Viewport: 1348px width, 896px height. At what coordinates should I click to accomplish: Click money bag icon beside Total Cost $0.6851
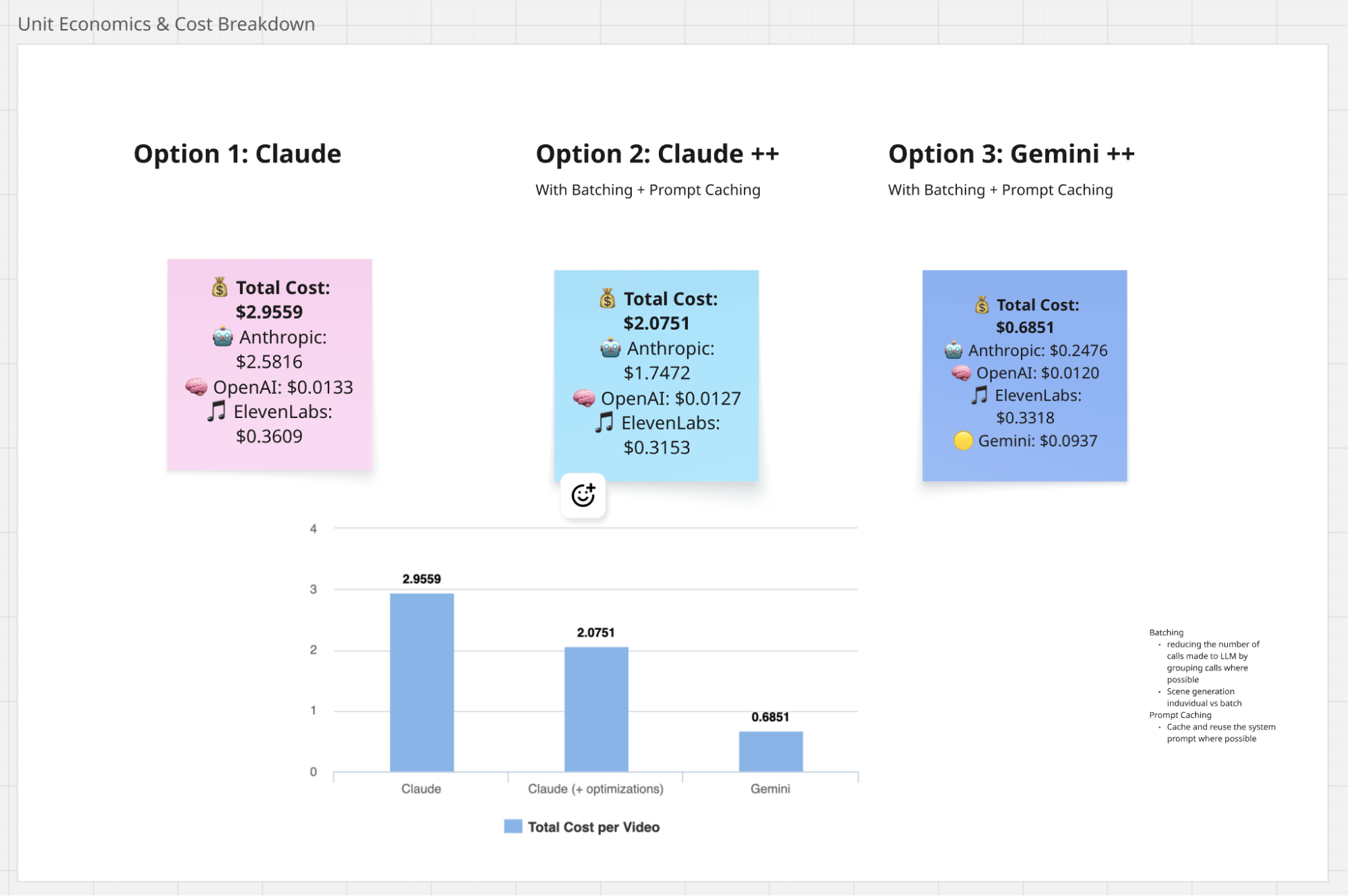coord(982,305)
